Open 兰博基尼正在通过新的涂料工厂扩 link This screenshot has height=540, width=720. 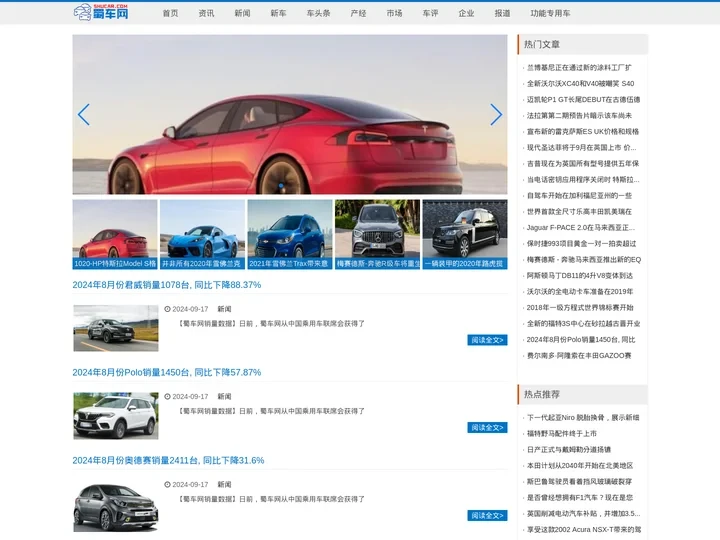[579, 68]
